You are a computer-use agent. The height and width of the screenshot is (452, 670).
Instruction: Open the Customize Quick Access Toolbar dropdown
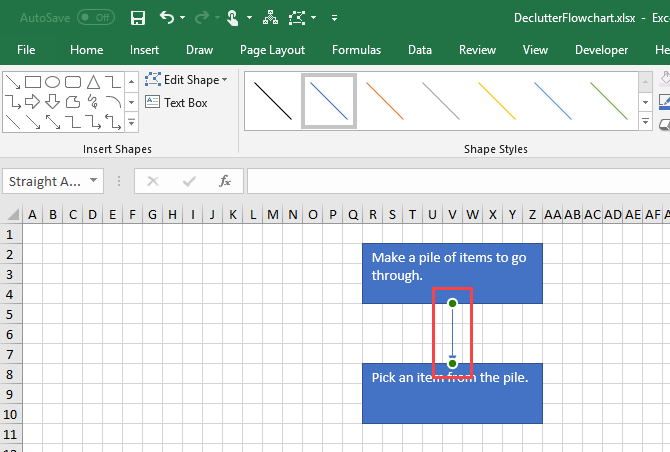[x=334, y=17]
